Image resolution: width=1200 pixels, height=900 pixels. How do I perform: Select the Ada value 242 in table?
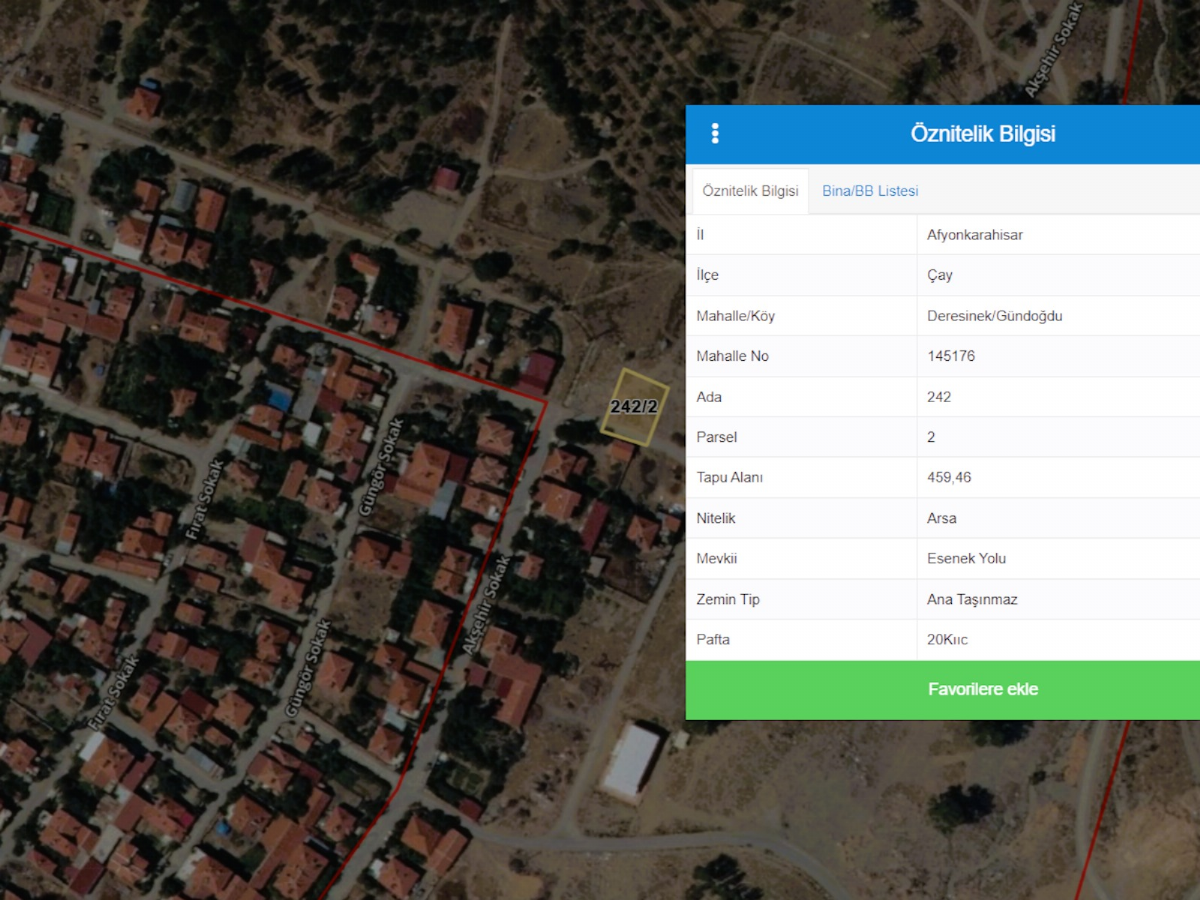939,397
